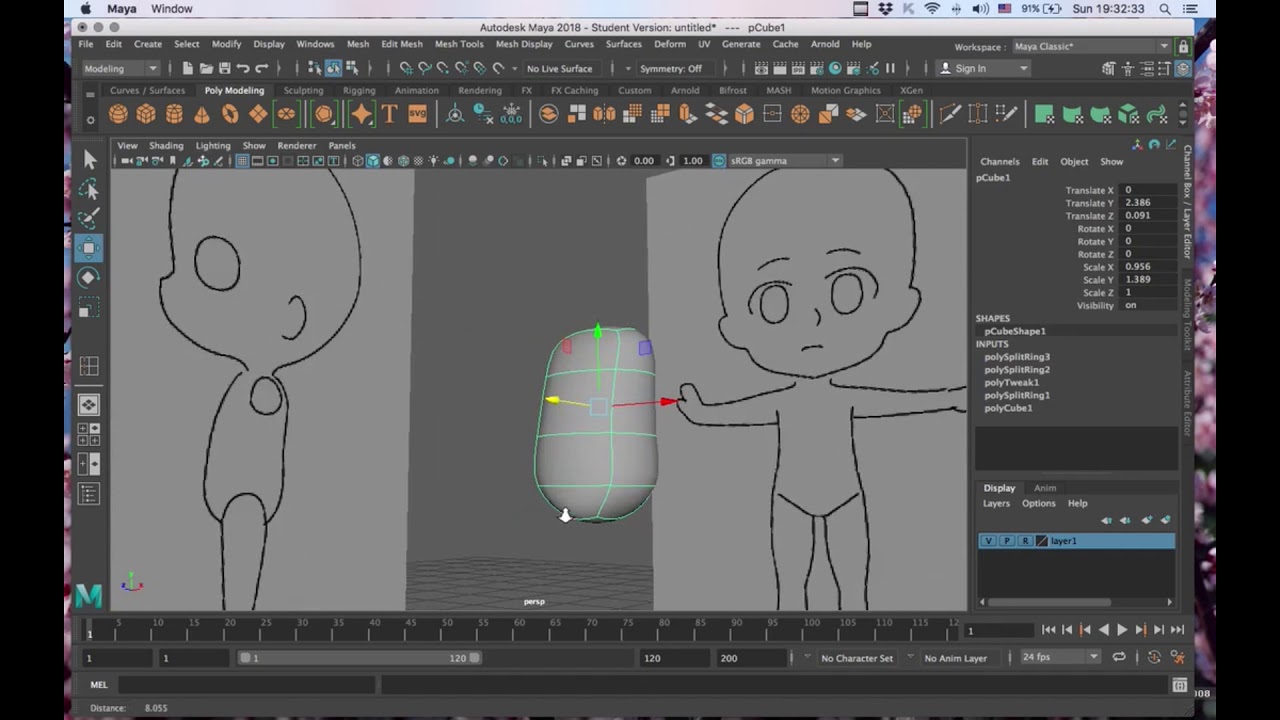Activate the Rotate tool in toolbox
Image resolution: width=1280 pixels, height=720 pixels.
(x=89, y=277)
